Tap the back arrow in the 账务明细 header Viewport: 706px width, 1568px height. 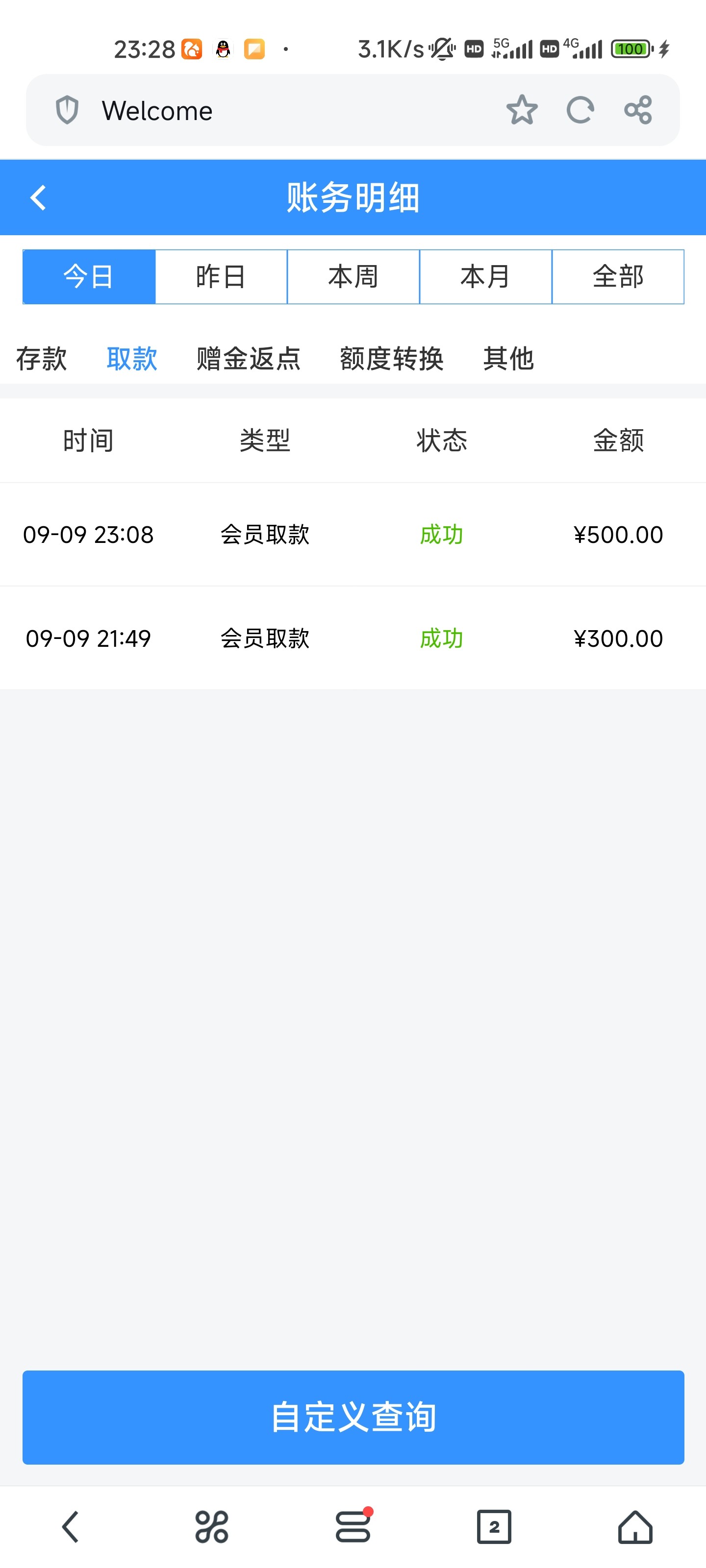(38, 198)
